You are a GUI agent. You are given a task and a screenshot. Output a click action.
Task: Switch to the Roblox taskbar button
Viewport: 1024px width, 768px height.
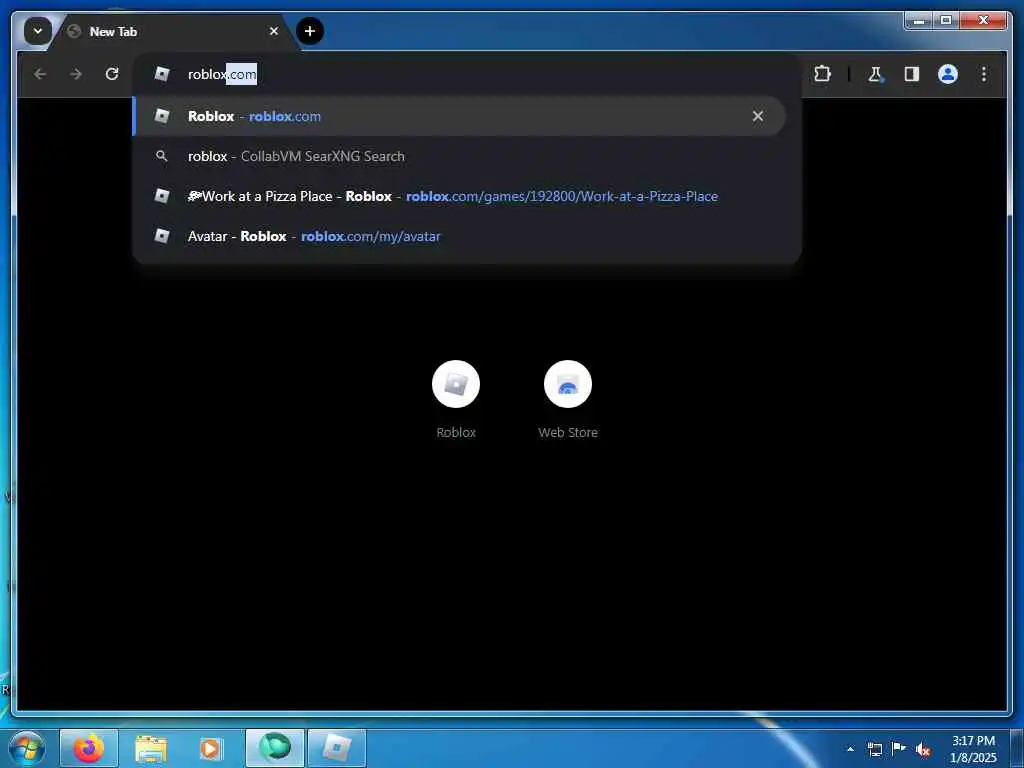pyautogui.click(x=336, y=748)
